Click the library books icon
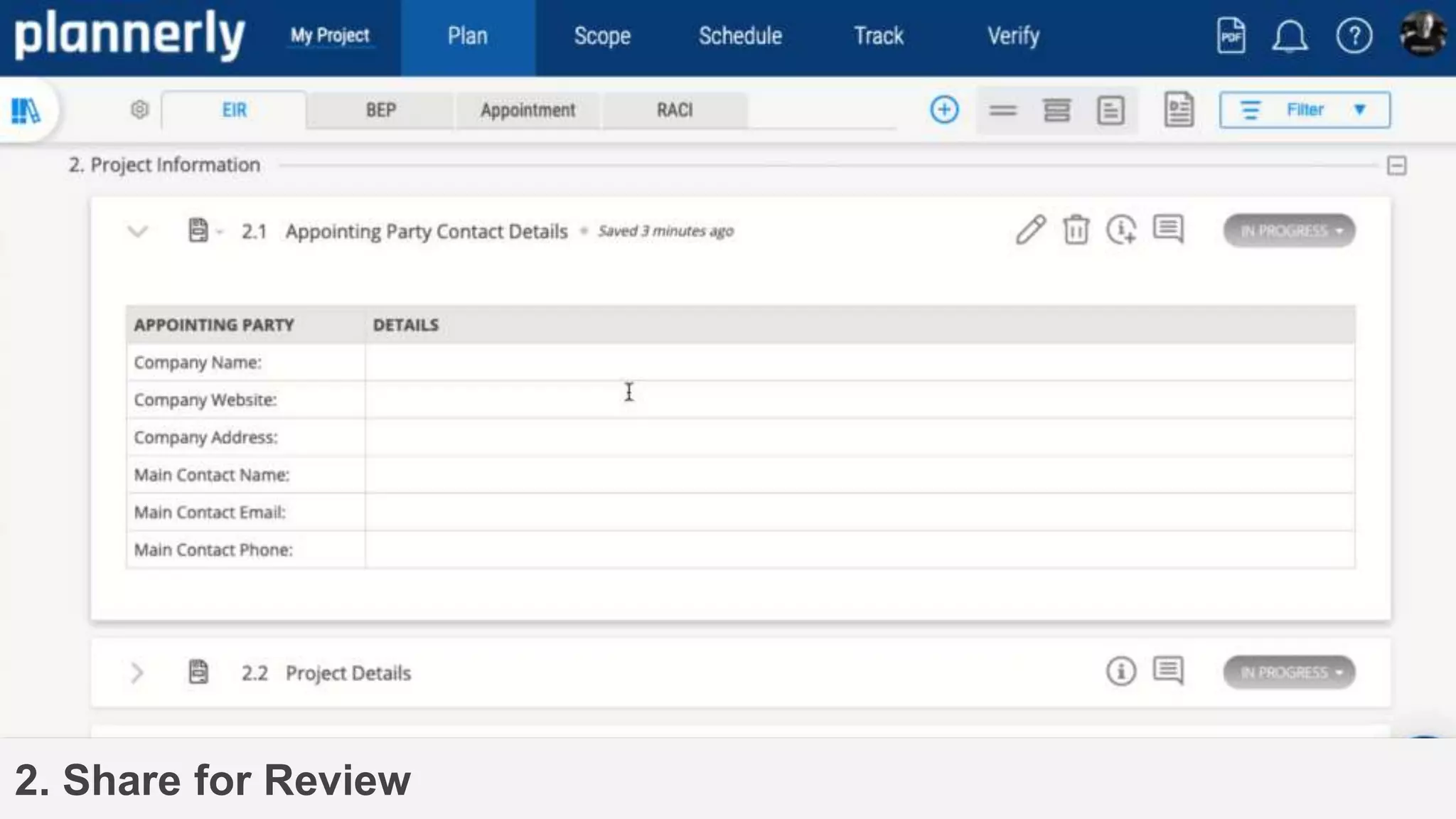This screenshot has width=1456, height=819. [26, 110]
